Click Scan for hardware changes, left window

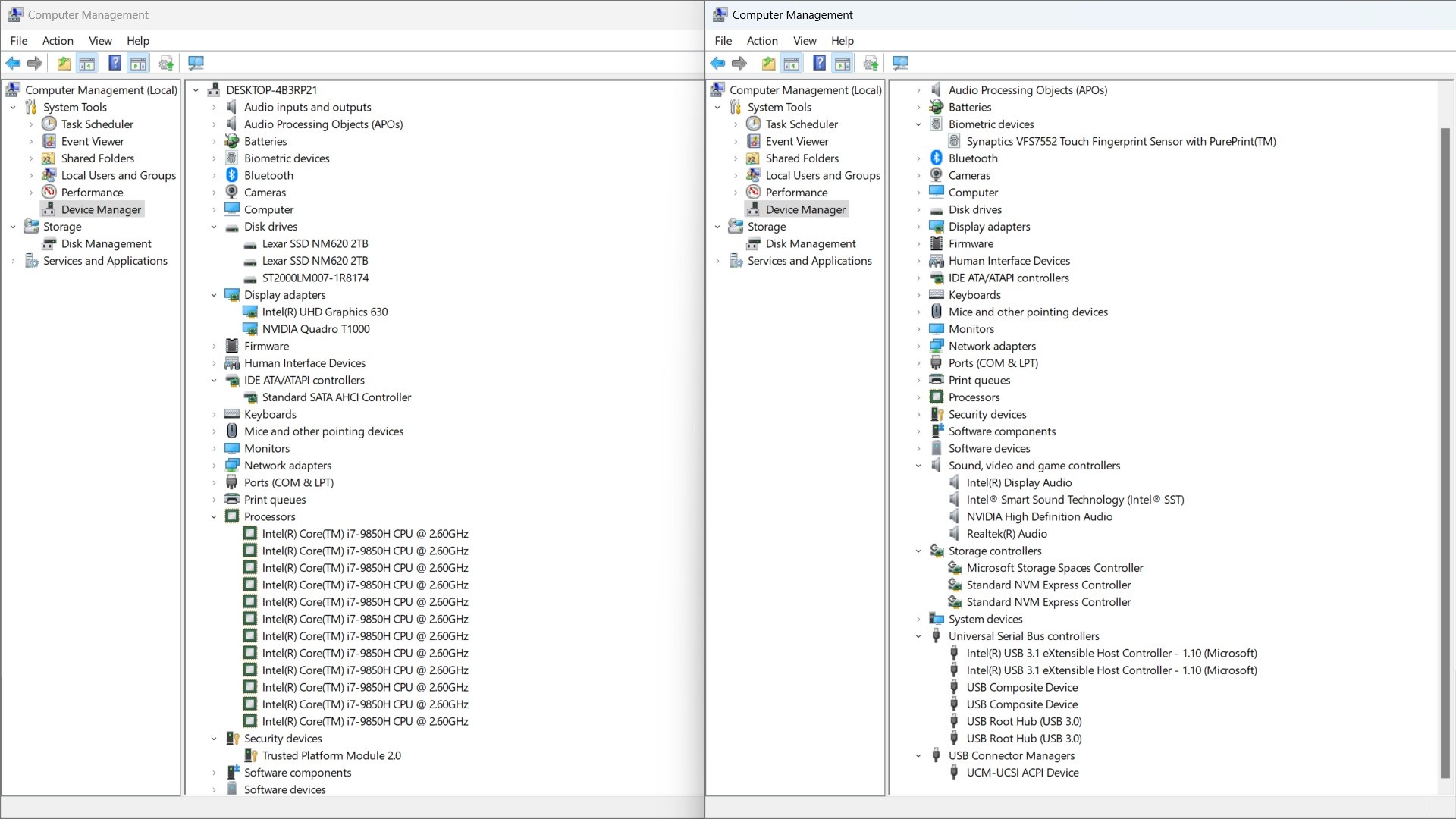click(196, 64)
